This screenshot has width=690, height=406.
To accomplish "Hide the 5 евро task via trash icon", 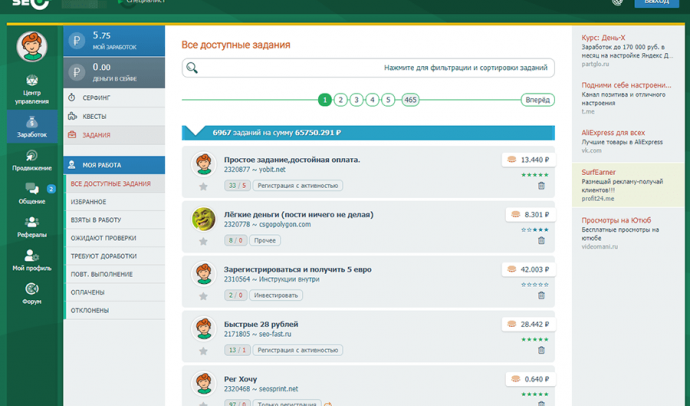I will [x=541, y=296].
